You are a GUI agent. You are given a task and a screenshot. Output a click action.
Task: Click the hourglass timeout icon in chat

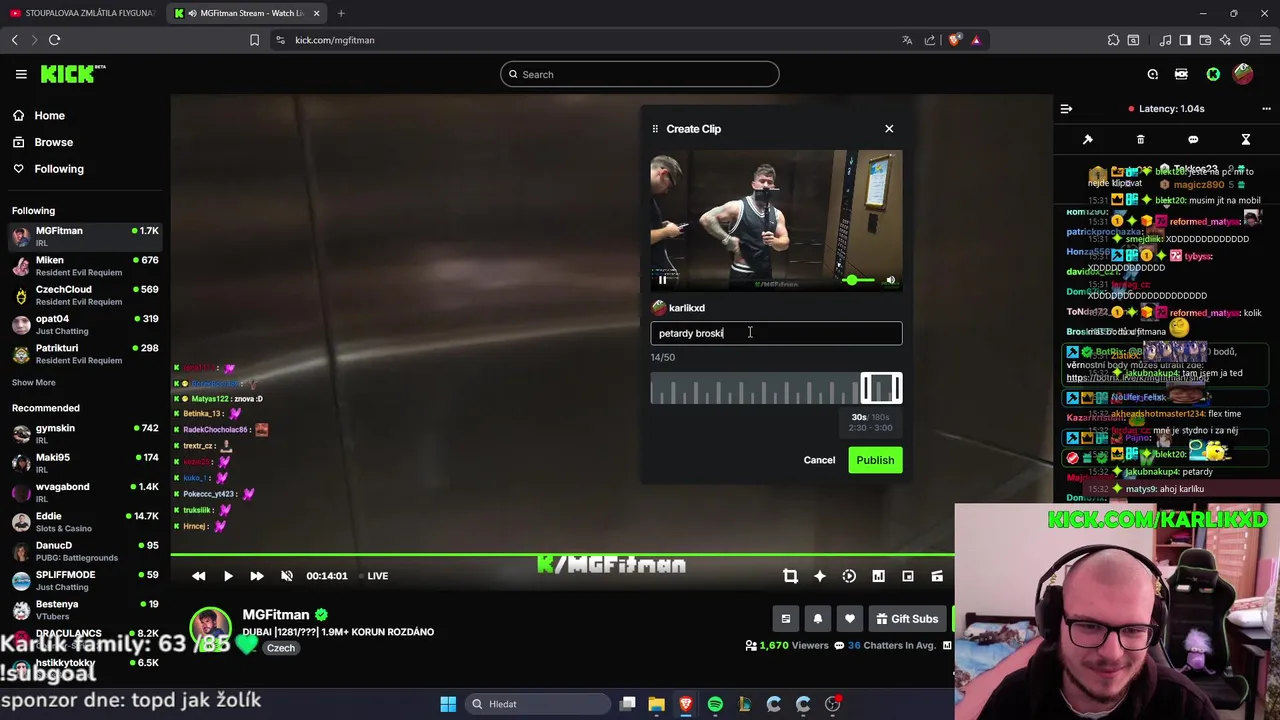[x=1246, y=140]
